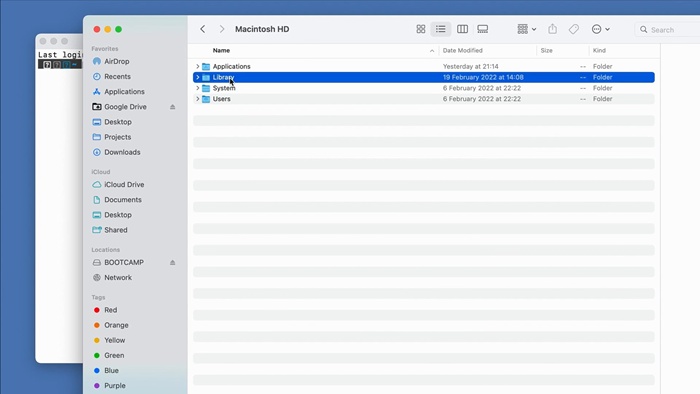Go forward with the right chevron
The image size is (700, 394).
click(x=222, y=29)
